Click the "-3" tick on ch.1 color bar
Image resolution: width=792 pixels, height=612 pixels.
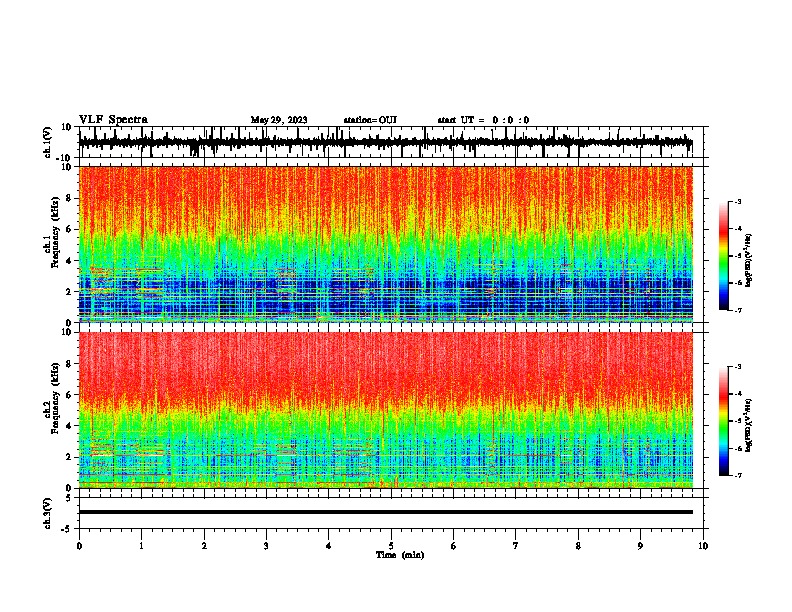(x=738, y=201)
